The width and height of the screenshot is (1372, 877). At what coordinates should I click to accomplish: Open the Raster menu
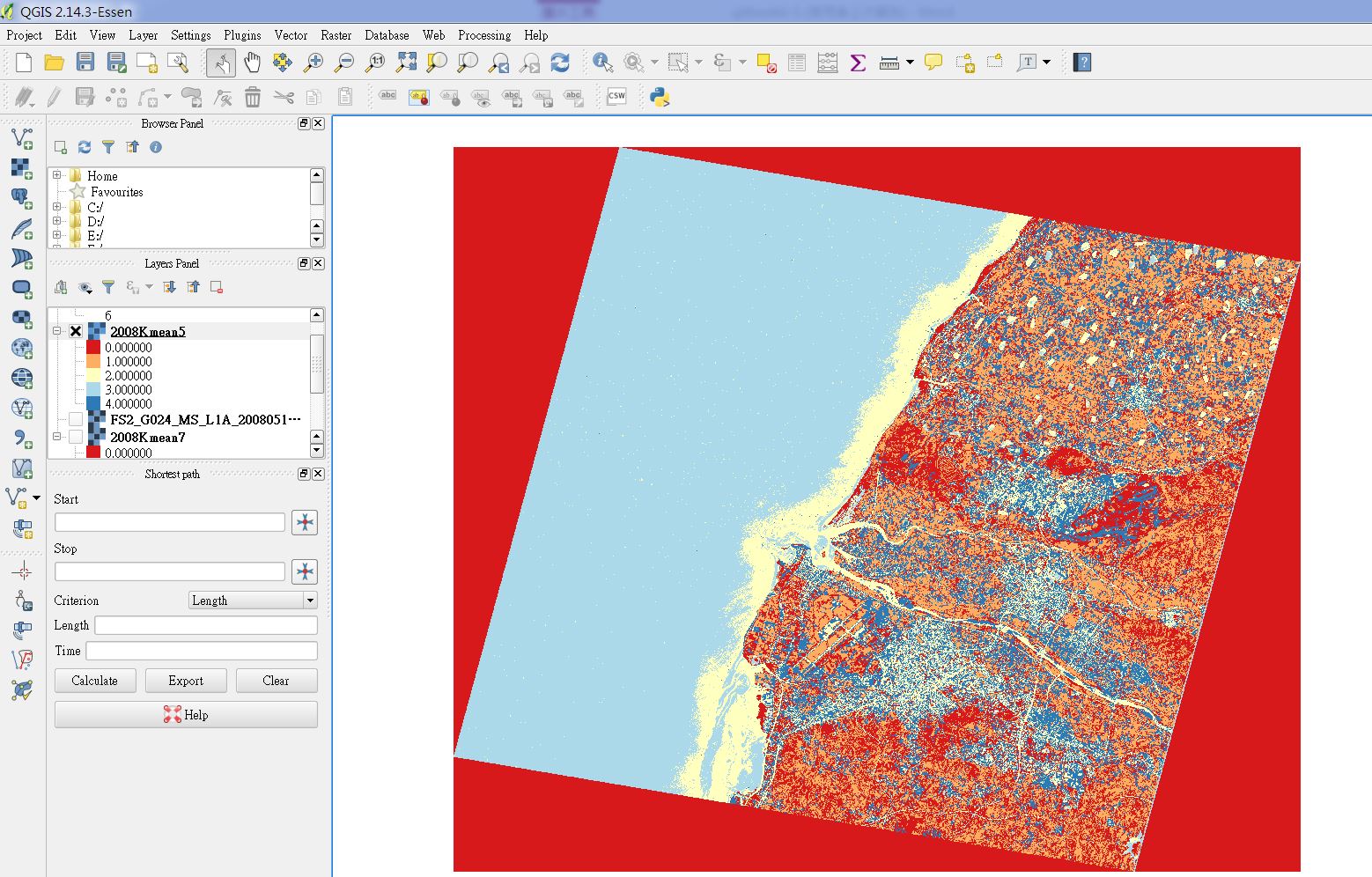click(x=336, y=35)
